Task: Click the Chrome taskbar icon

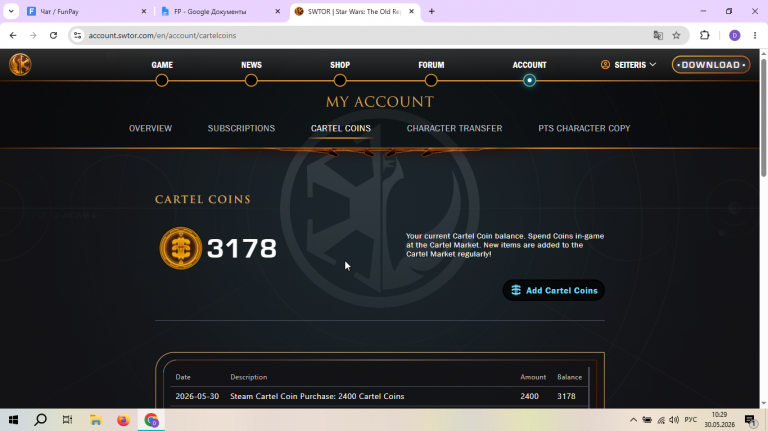Action: [151, 420]
